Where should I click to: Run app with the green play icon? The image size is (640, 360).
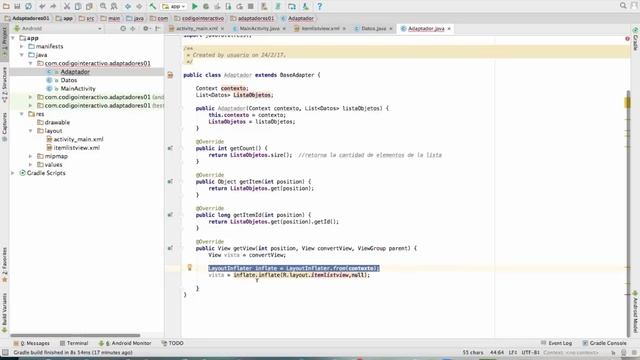pyautogui.click(x=195, y=6)
